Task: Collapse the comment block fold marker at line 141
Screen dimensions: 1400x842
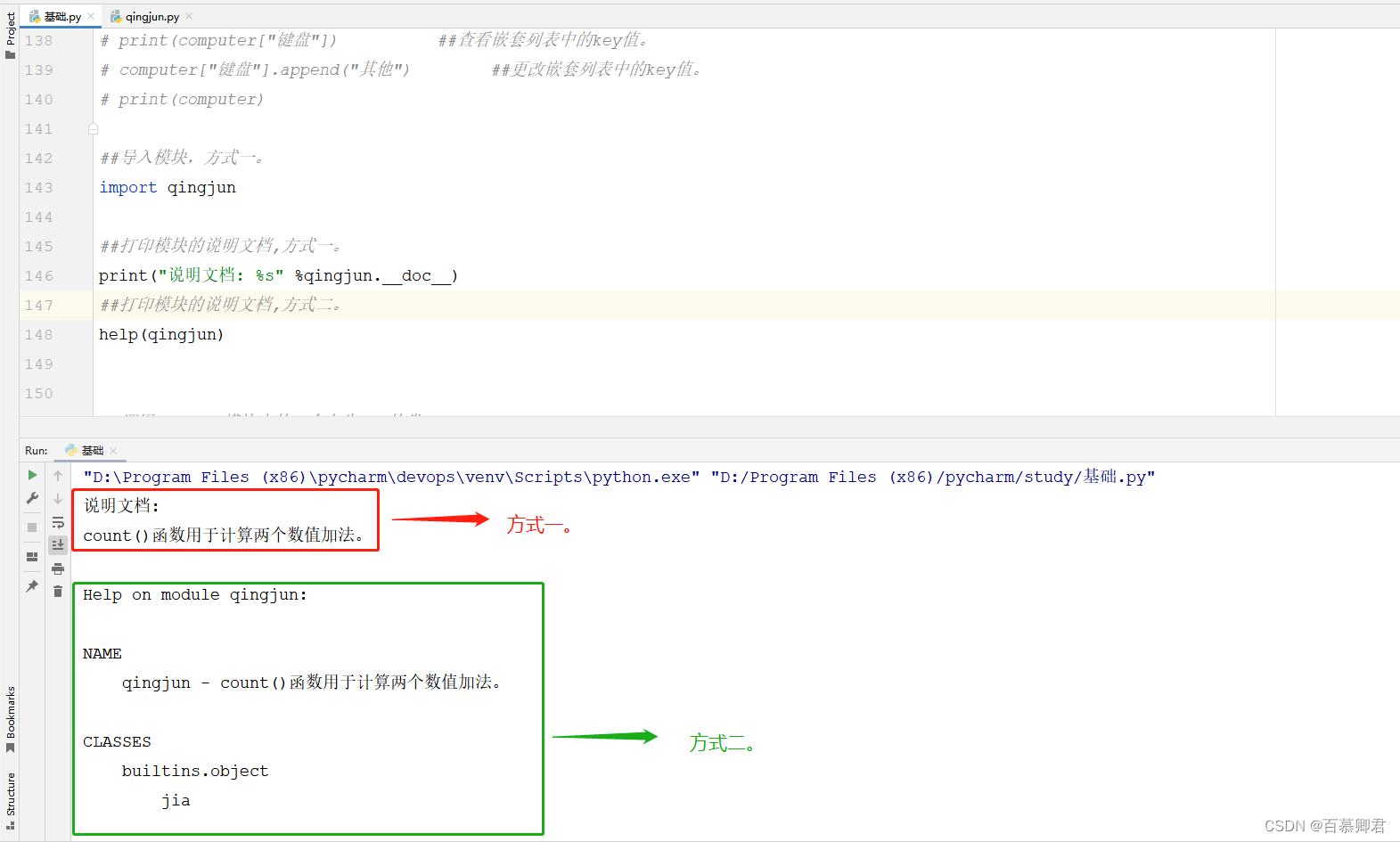Action: pos(93,129)
